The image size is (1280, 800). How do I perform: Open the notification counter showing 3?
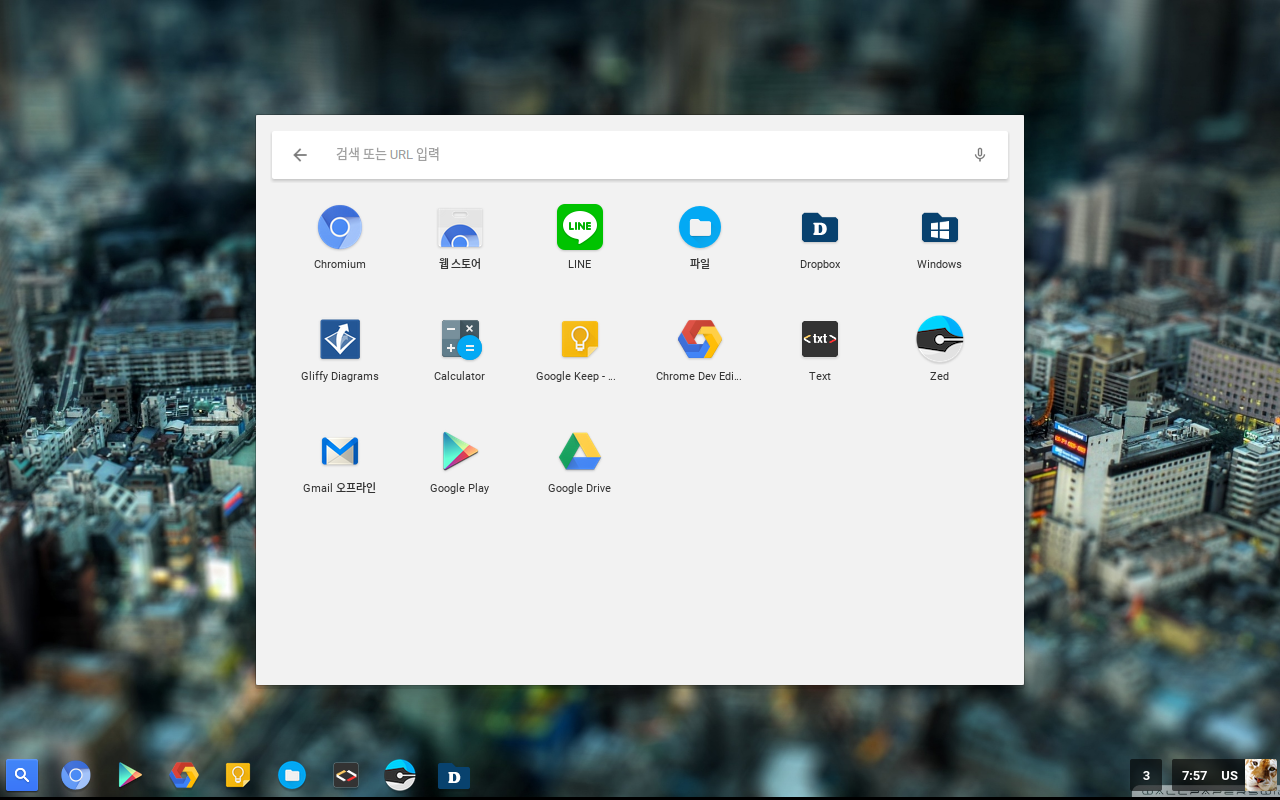1146,775
